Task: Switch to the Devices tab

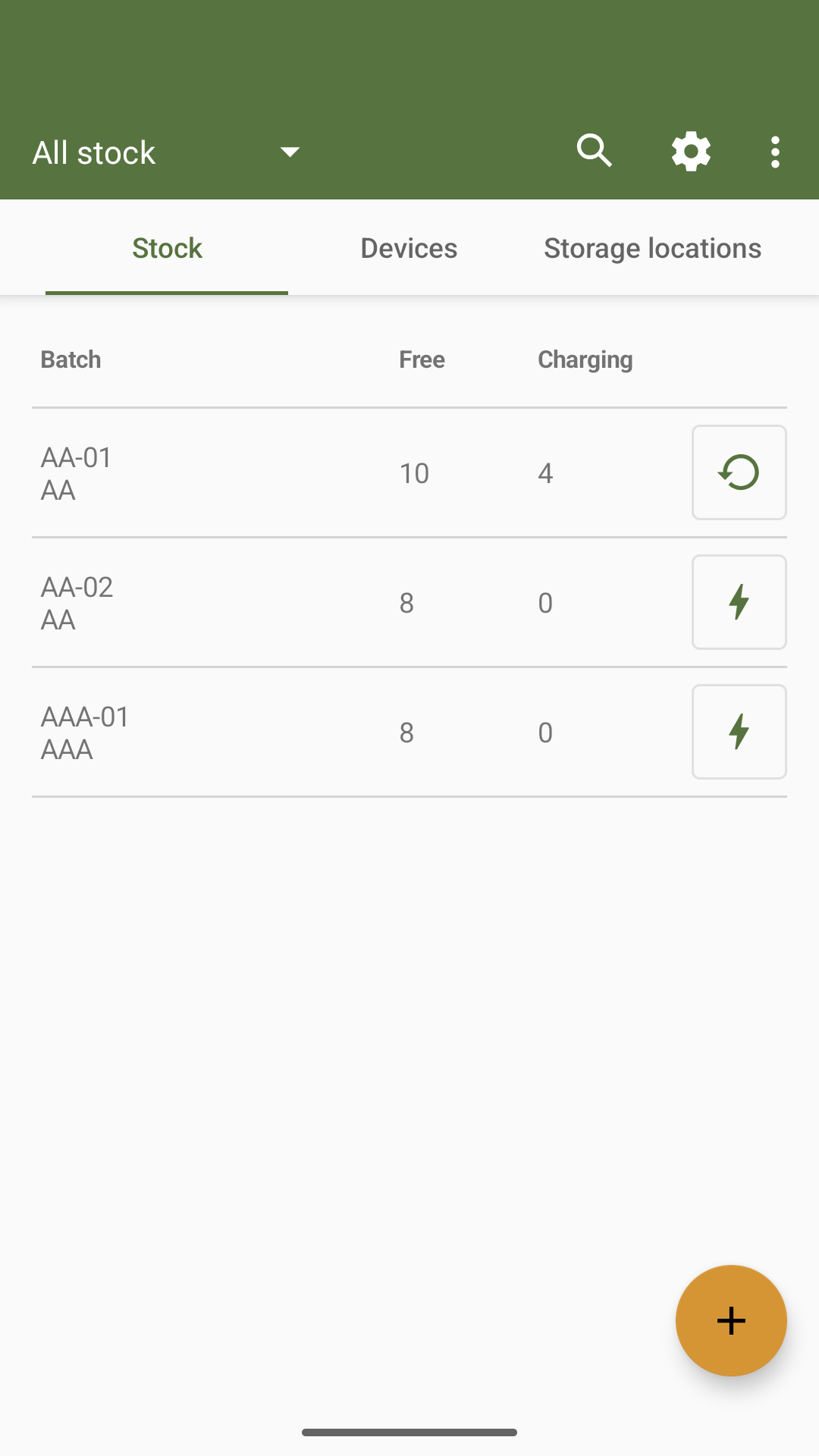Action: point(409,248)
